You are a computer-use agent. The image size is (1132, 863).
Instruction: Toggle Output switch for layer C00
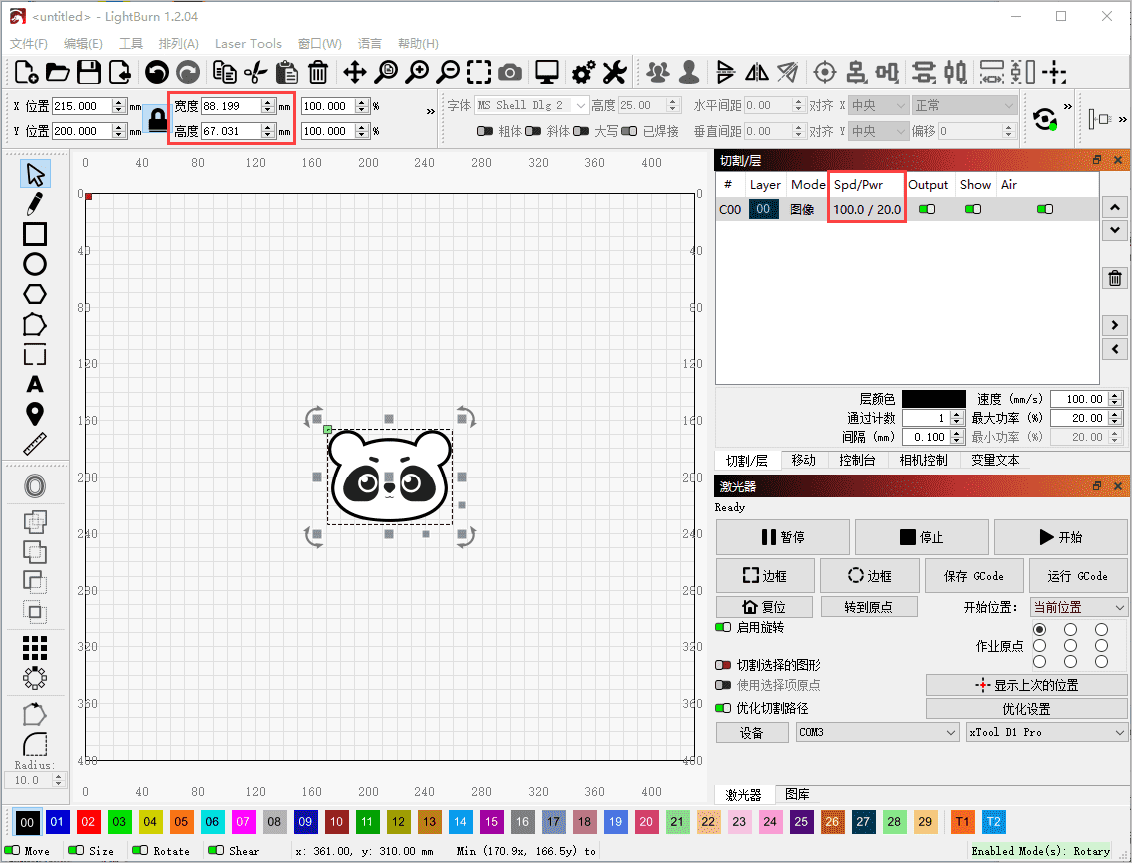click(x=926, y=209)
